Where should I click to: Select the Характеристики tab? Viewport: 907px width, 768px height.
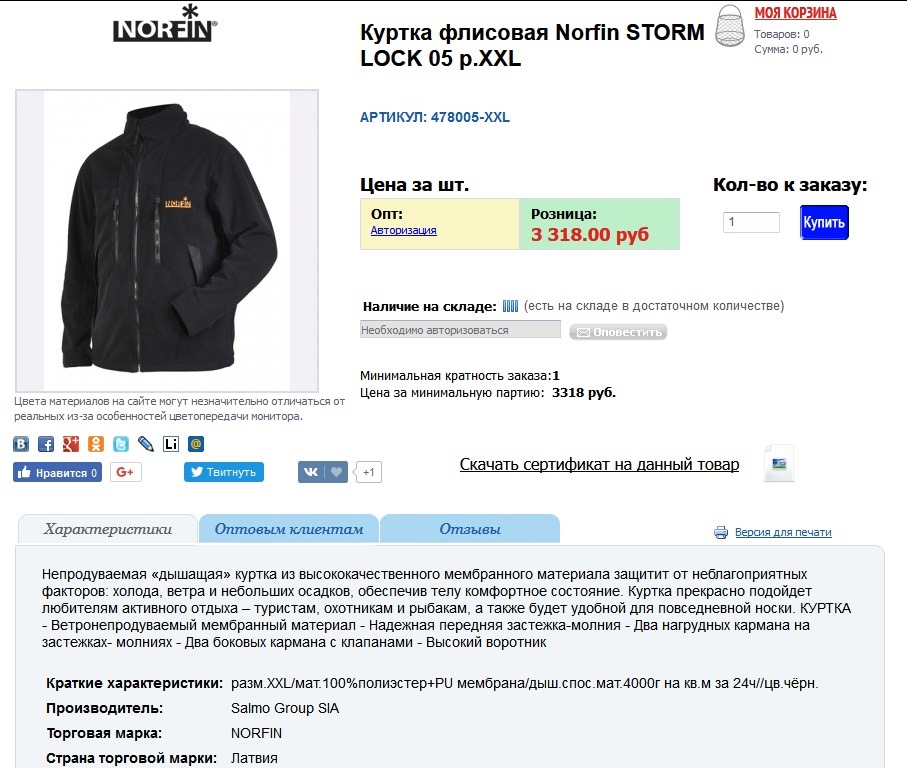pyautogui.click(x=108, y=529)
